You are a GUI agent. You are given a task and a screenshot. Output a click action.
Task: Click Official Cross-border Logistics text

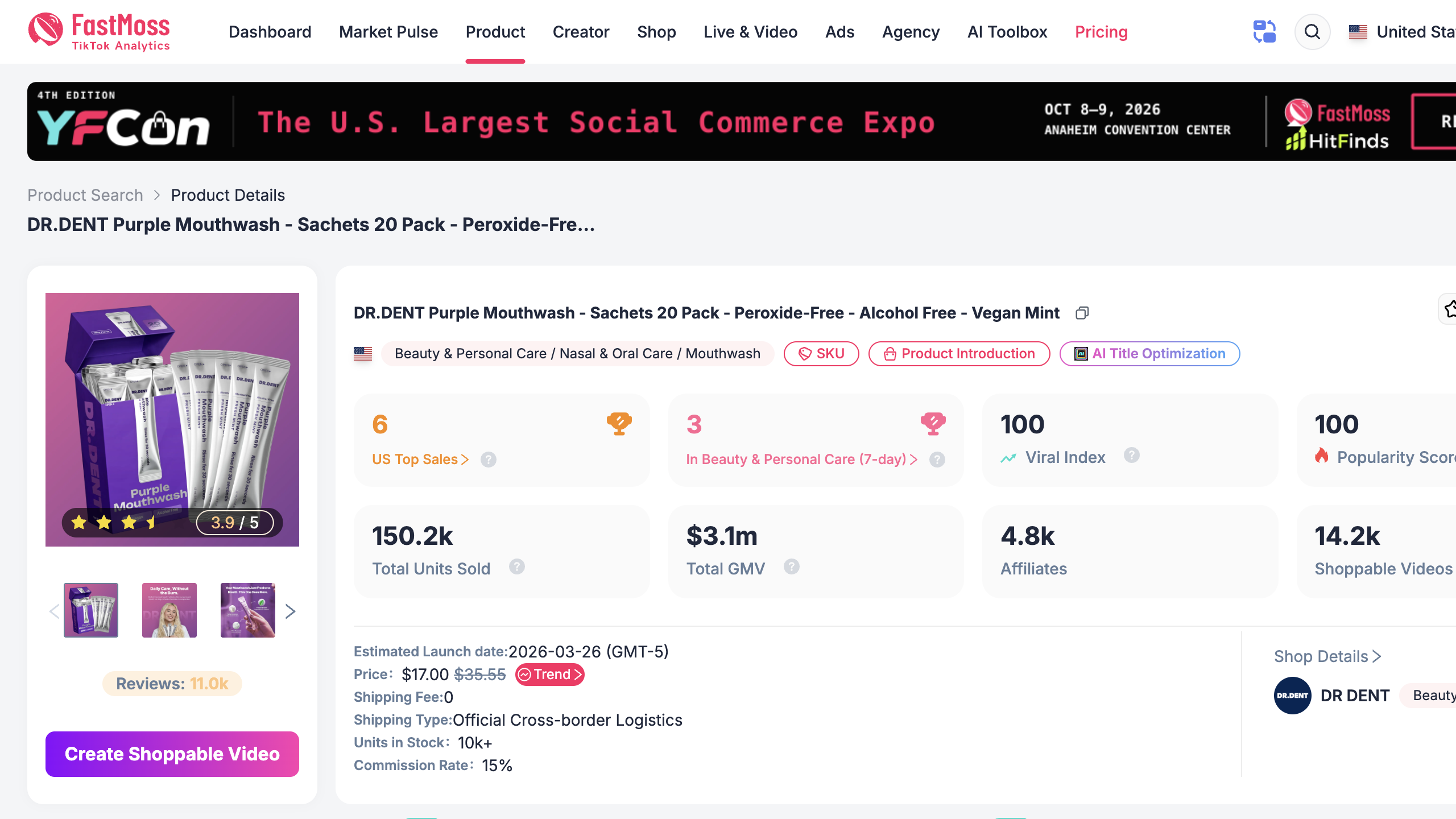[x=568, y=720]
